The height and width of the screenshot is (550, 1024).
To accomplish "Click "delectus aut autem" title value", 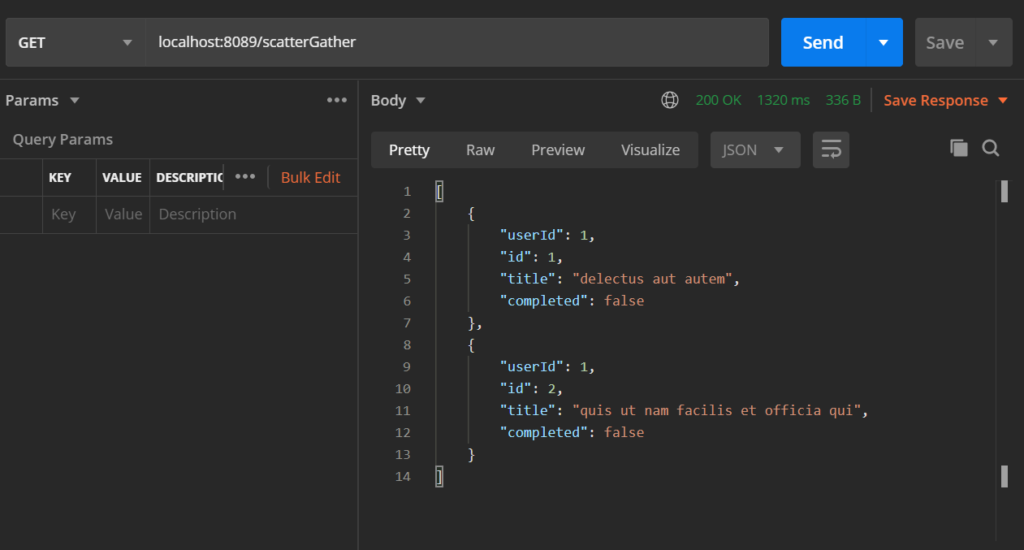I will [x=652, y=279].
